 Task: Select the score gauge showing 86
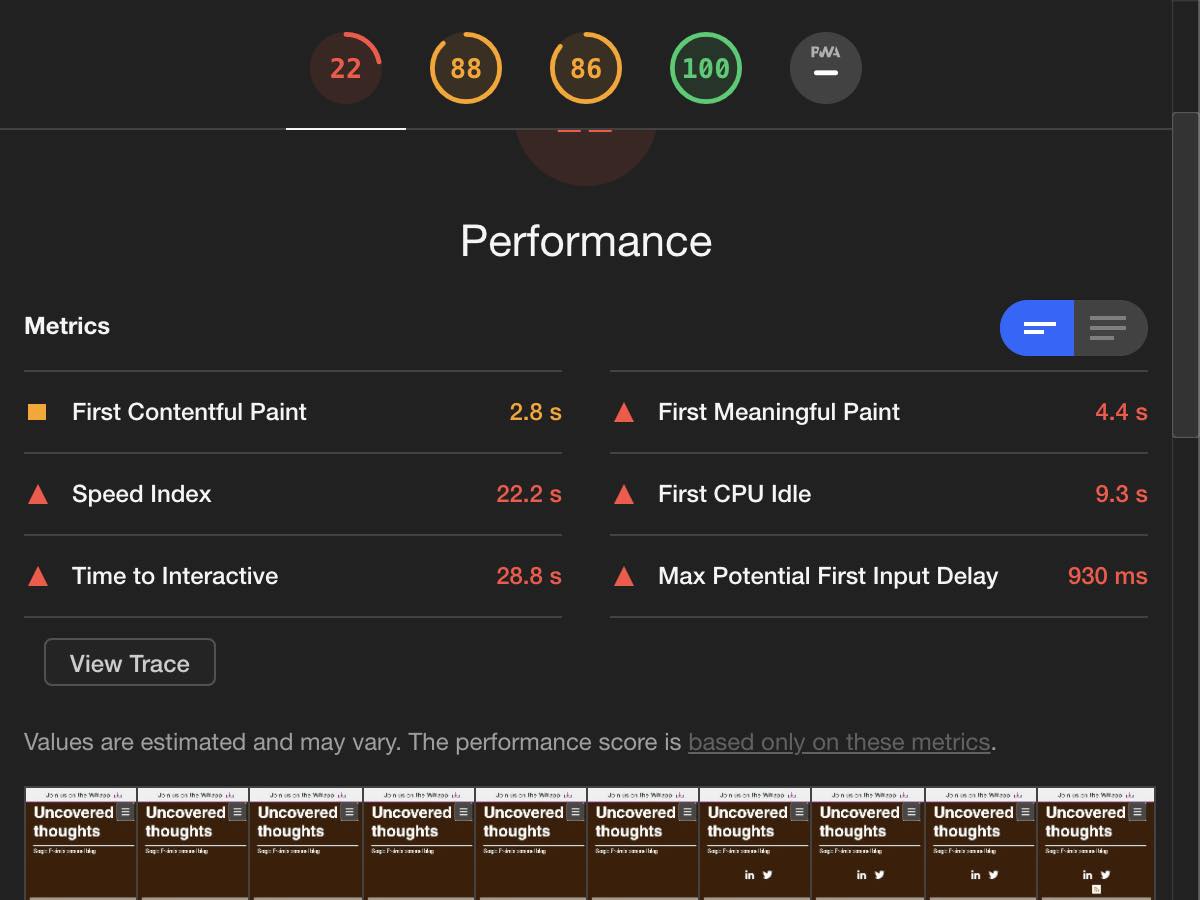tap(586, 68)
